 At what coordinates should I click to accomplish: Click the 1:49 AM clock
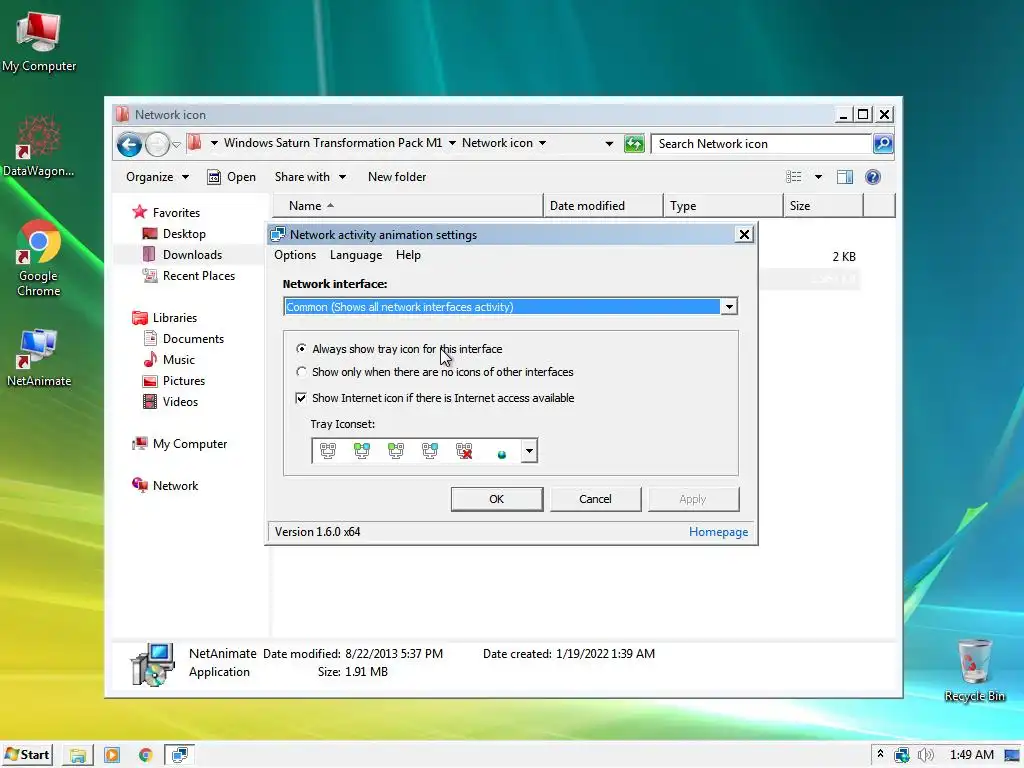[x=971, y=755]
